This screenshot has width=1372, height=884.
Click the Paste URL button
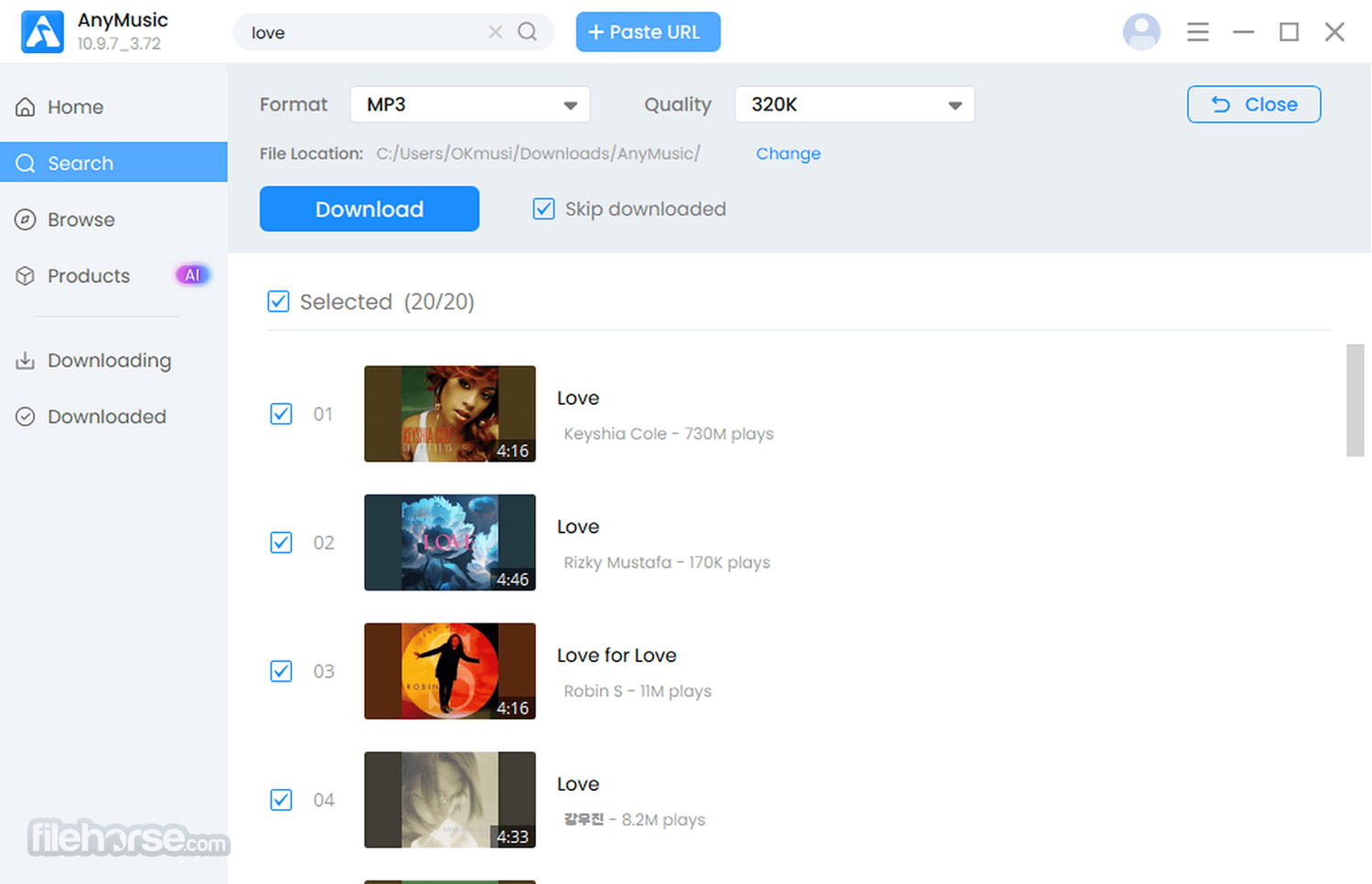pos(648,32)
